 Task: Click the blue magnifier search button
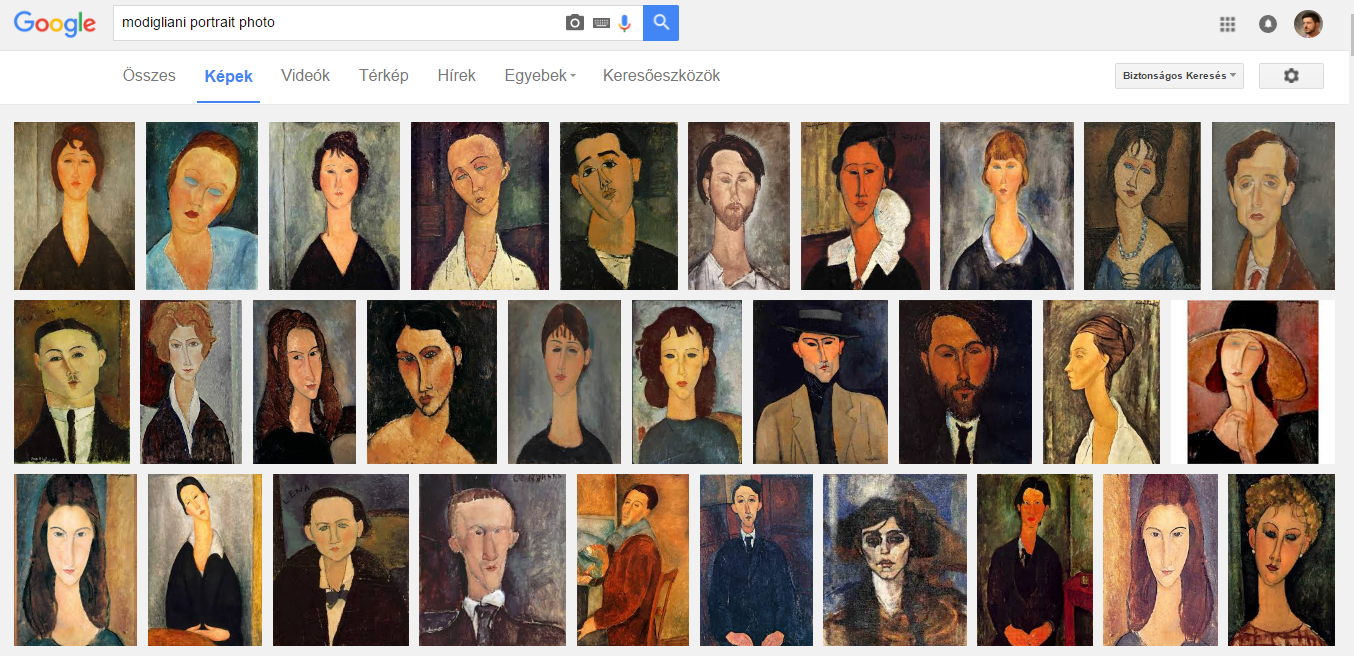coord(661,22)
